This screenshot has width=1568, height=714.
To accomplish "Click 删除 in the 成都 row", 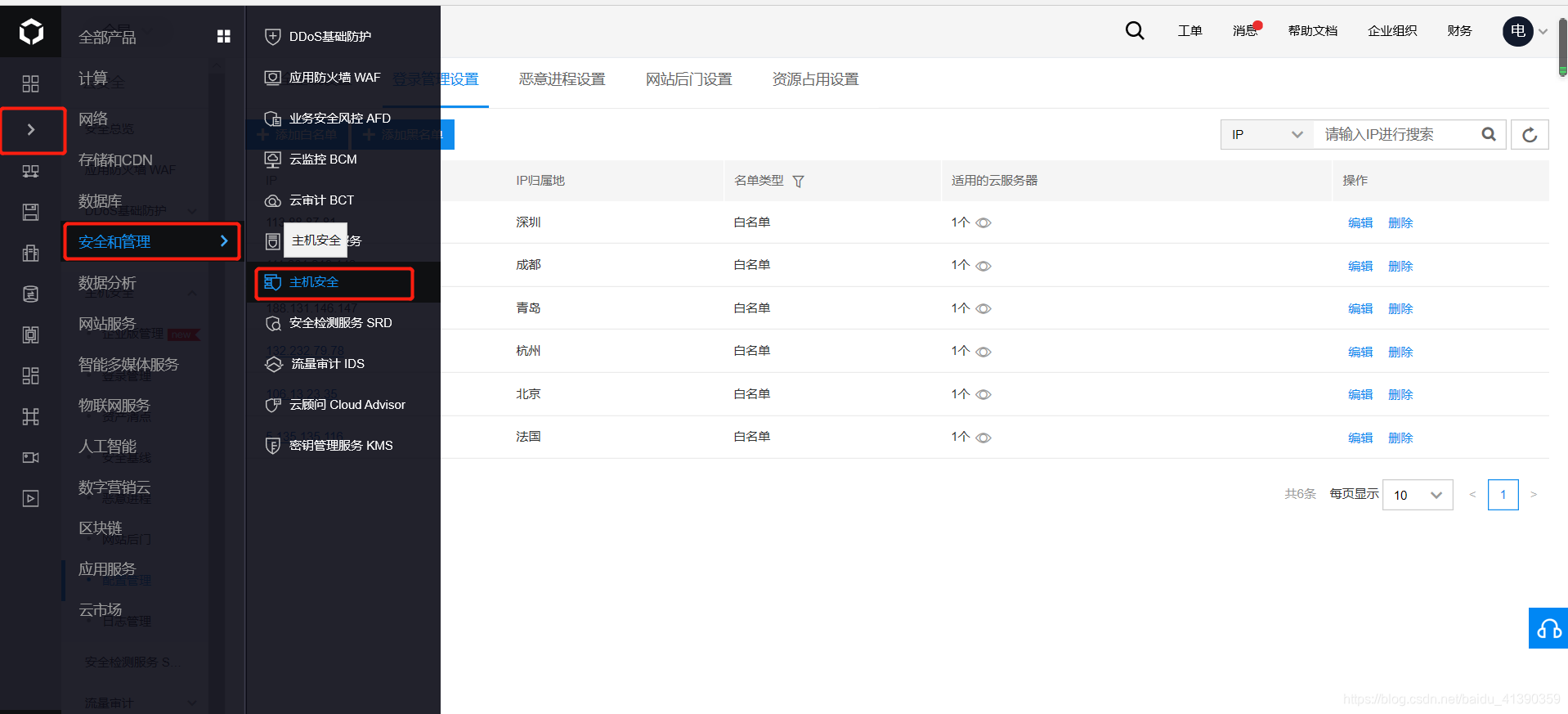I will [x=1400, y=267].
